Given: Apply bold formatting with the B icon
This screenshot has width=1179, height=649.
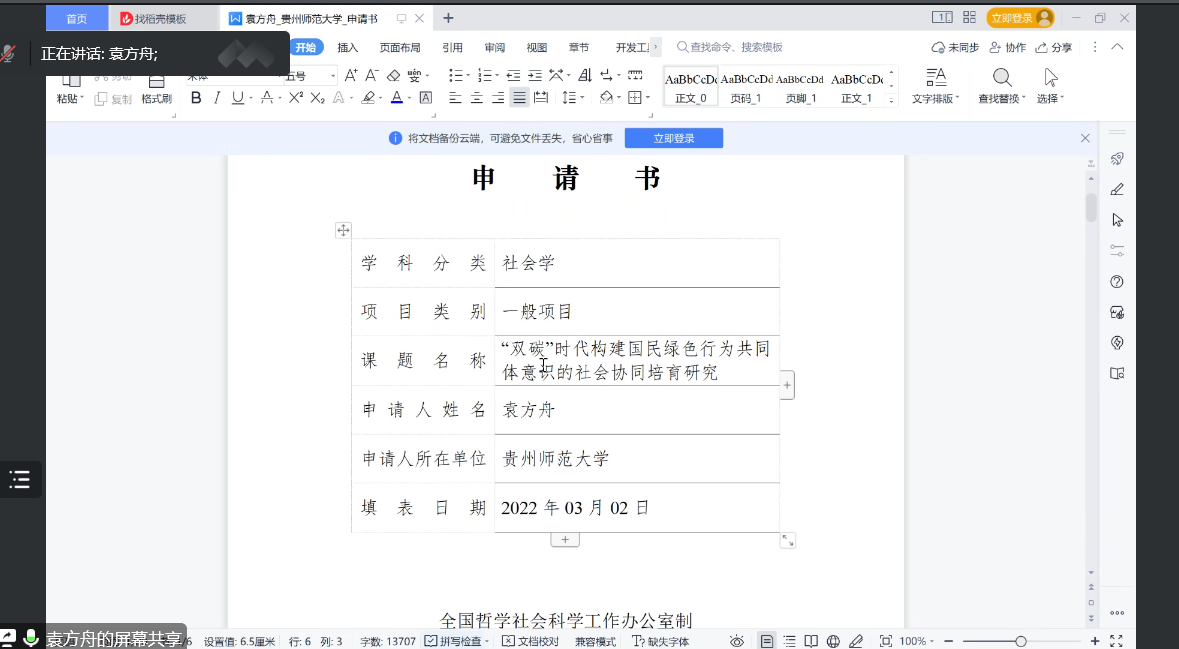Looking at the screenshot, I should (196, 98).
